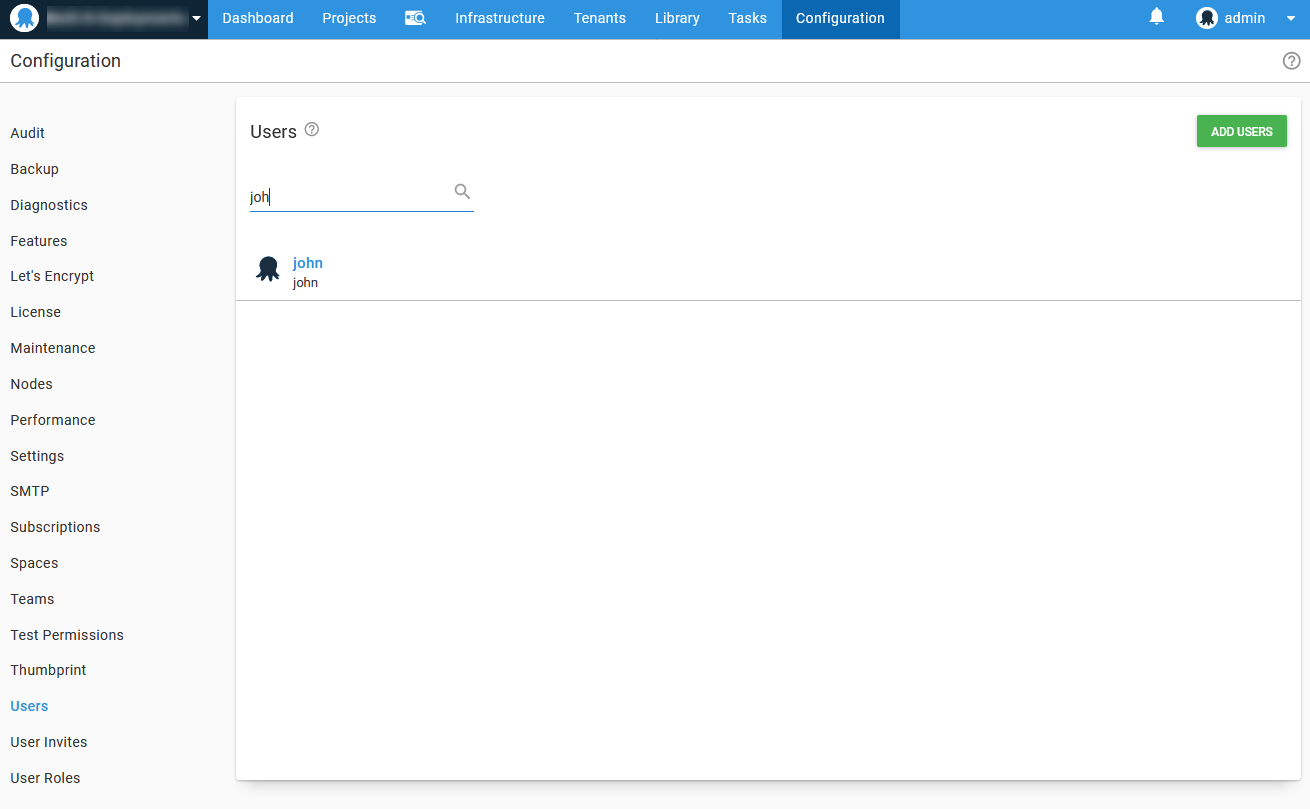1310x809 pixels.
Task: Open Test Permissions sidebar item
Action: [67, 635]
